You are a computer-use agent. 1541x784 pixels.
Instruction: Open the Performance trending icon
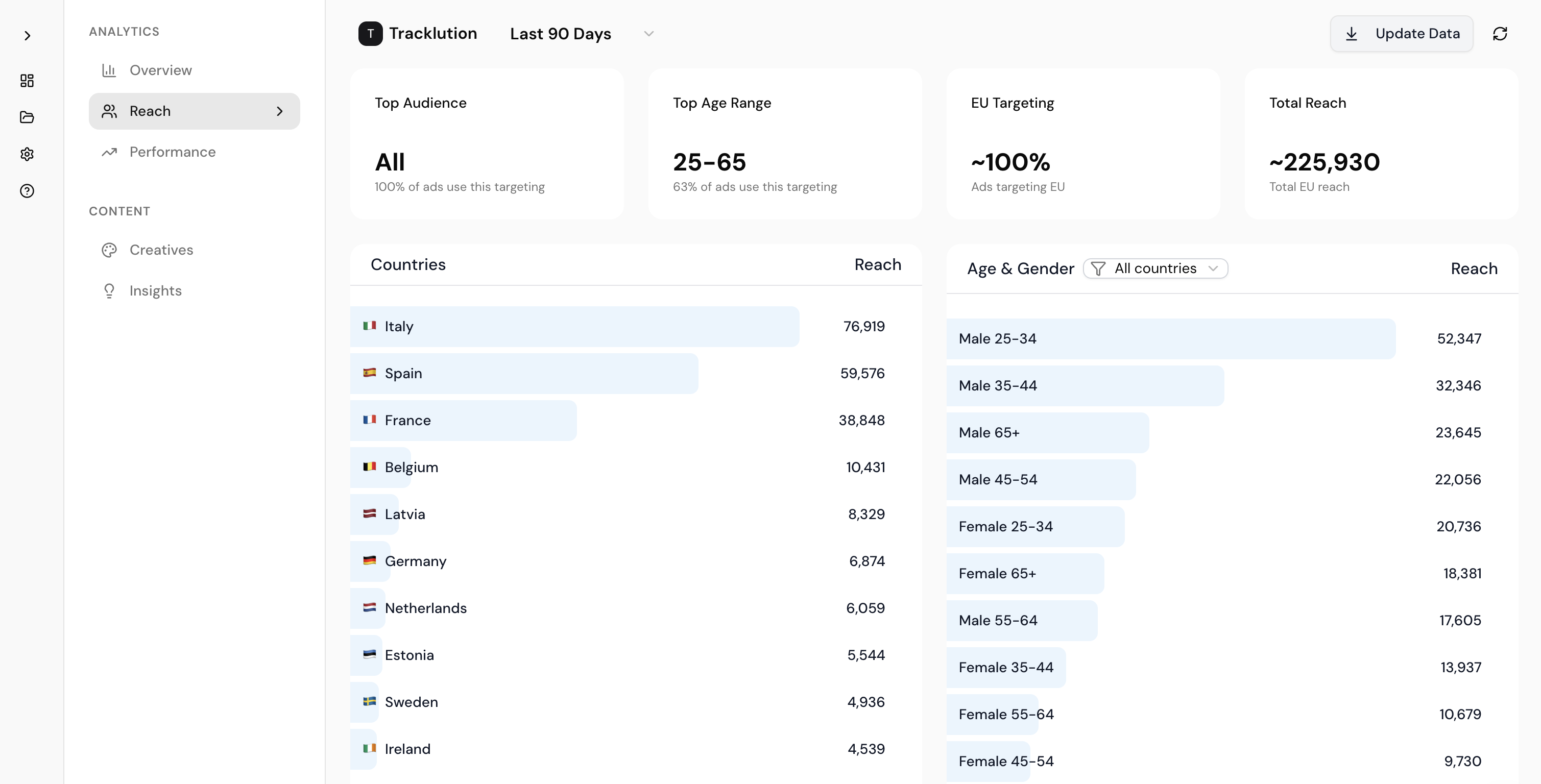pyautogui.click(x=109, y=152)
